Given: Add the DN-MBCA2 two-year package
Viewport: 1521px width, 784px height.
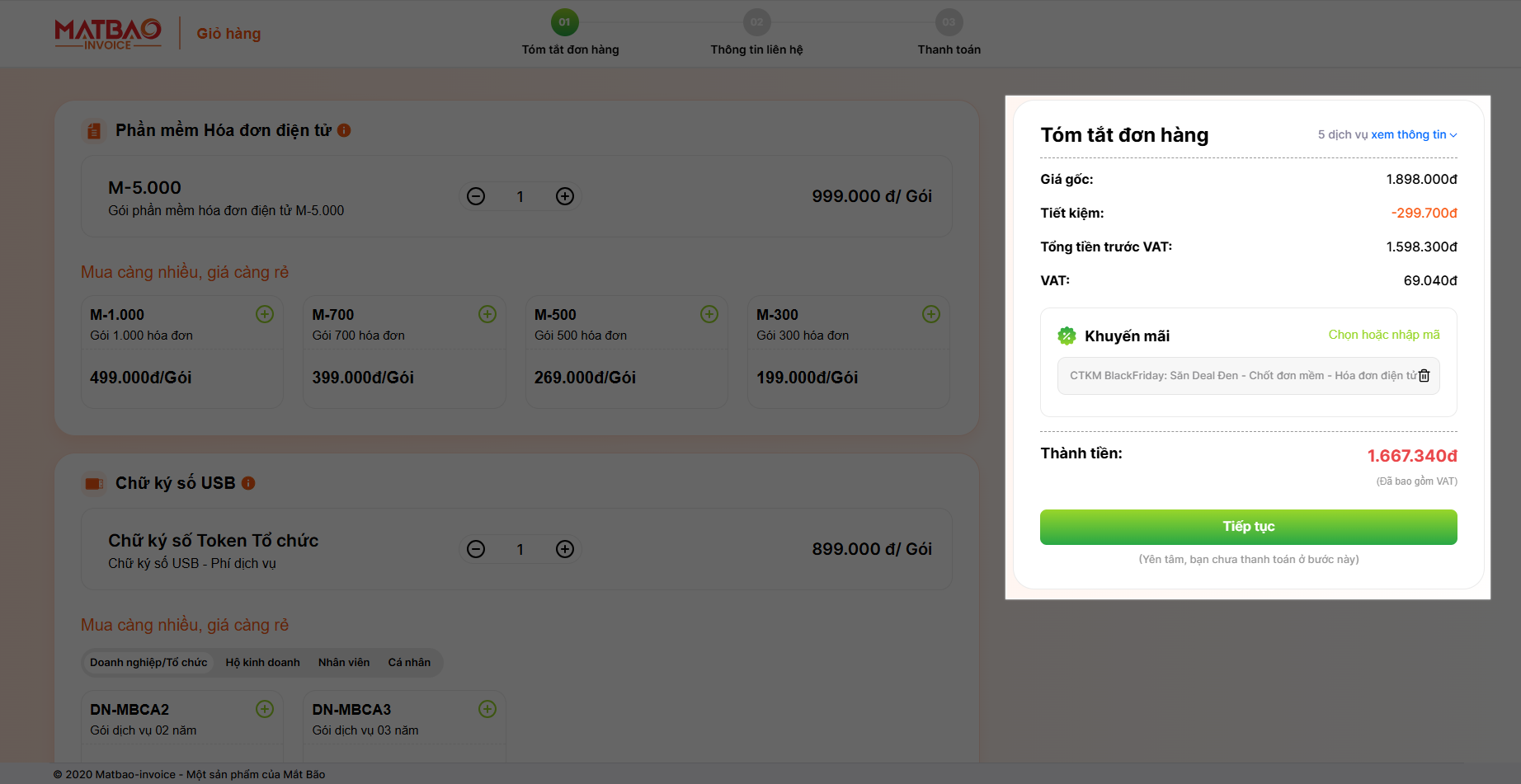Looking at the screenshot, I should click(265, 709).
